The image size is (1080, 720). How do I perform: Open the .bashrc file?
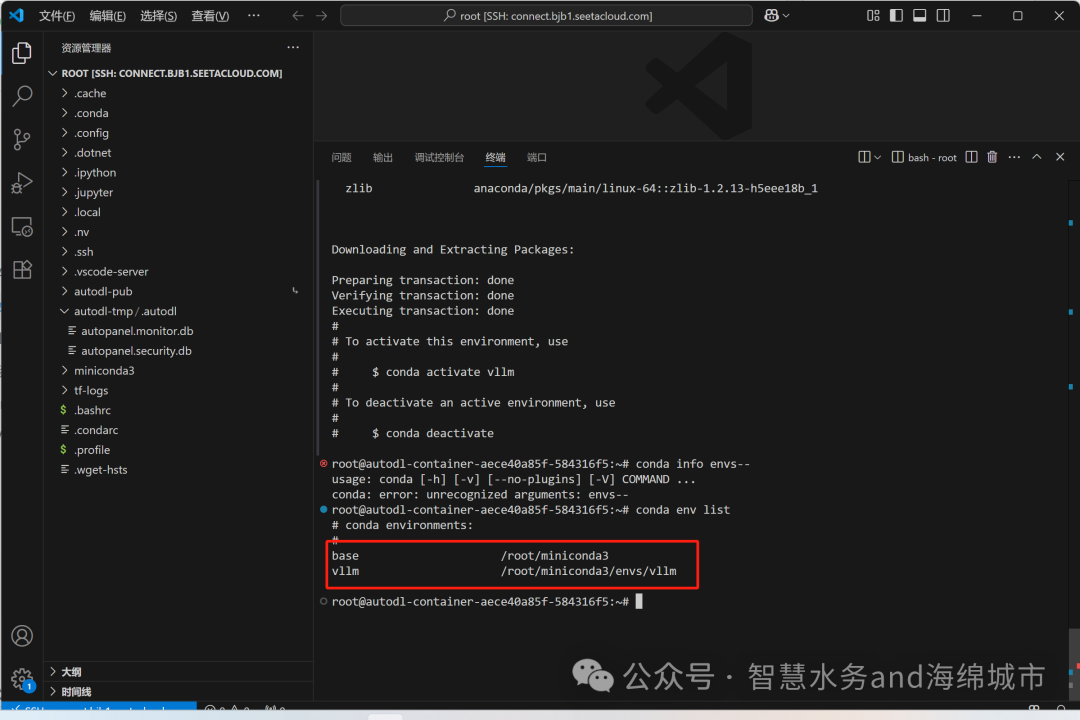90,409
